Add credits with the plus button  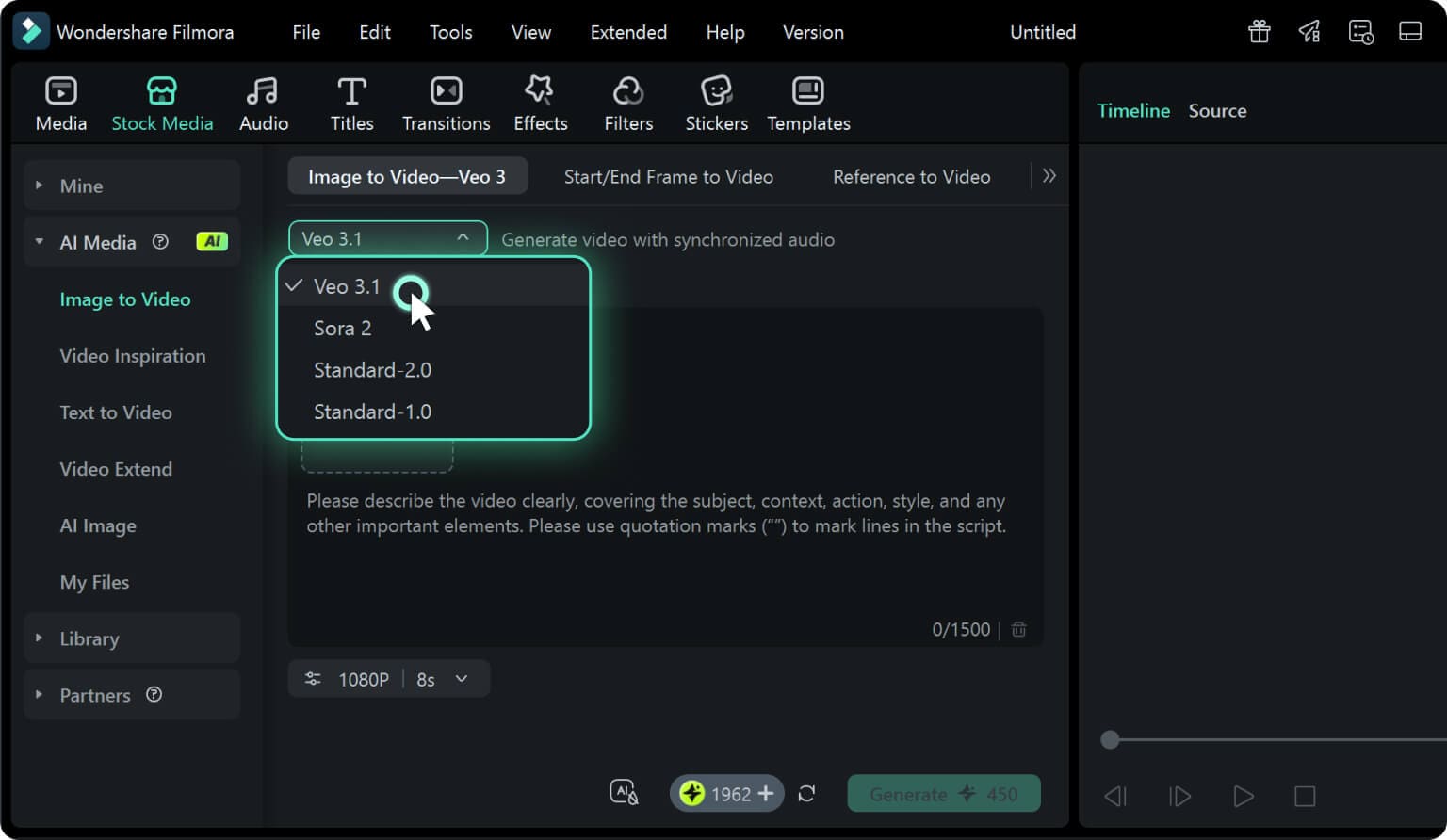click(x=766, y=794)
